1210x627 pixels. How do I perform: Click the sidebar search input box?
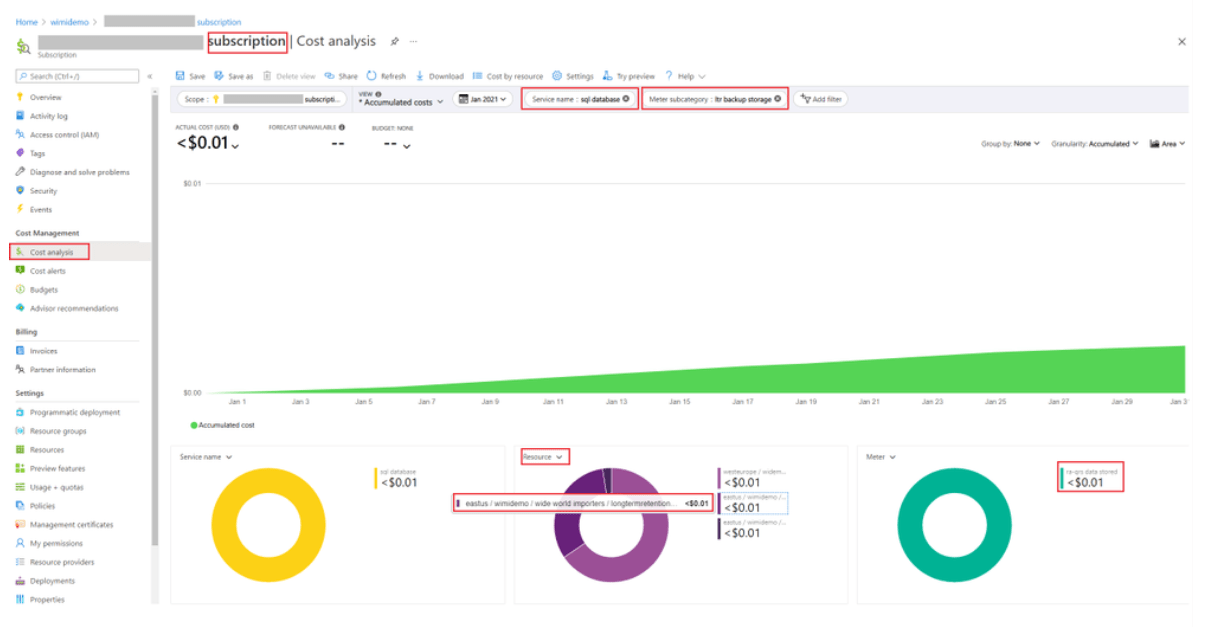(x=78, y=76)
